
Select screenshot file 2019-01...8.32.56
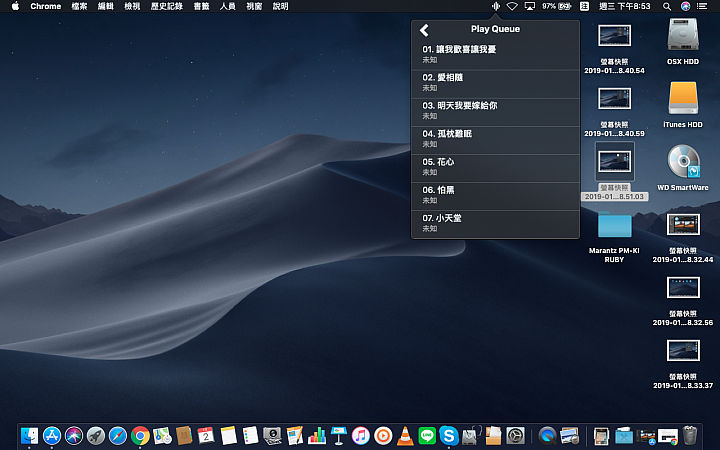pos(683,287)
